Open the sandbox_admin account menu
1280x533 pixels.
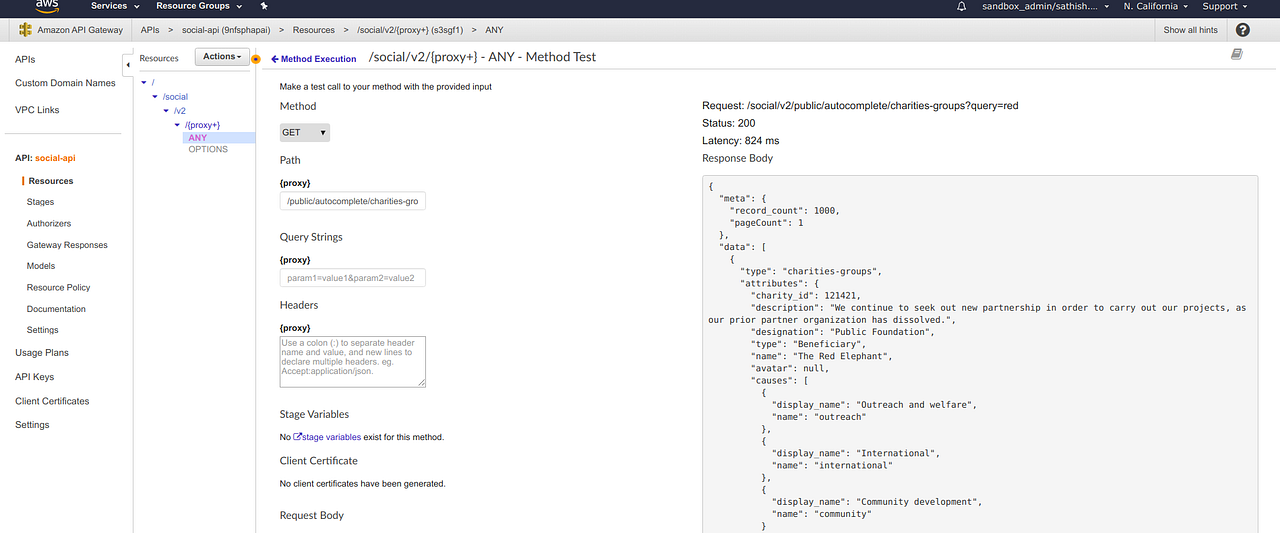point(1044,6)
